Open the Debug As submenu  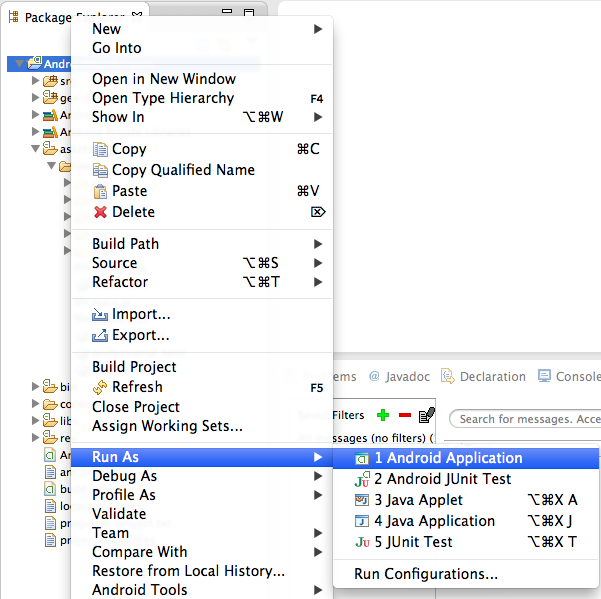202,476
